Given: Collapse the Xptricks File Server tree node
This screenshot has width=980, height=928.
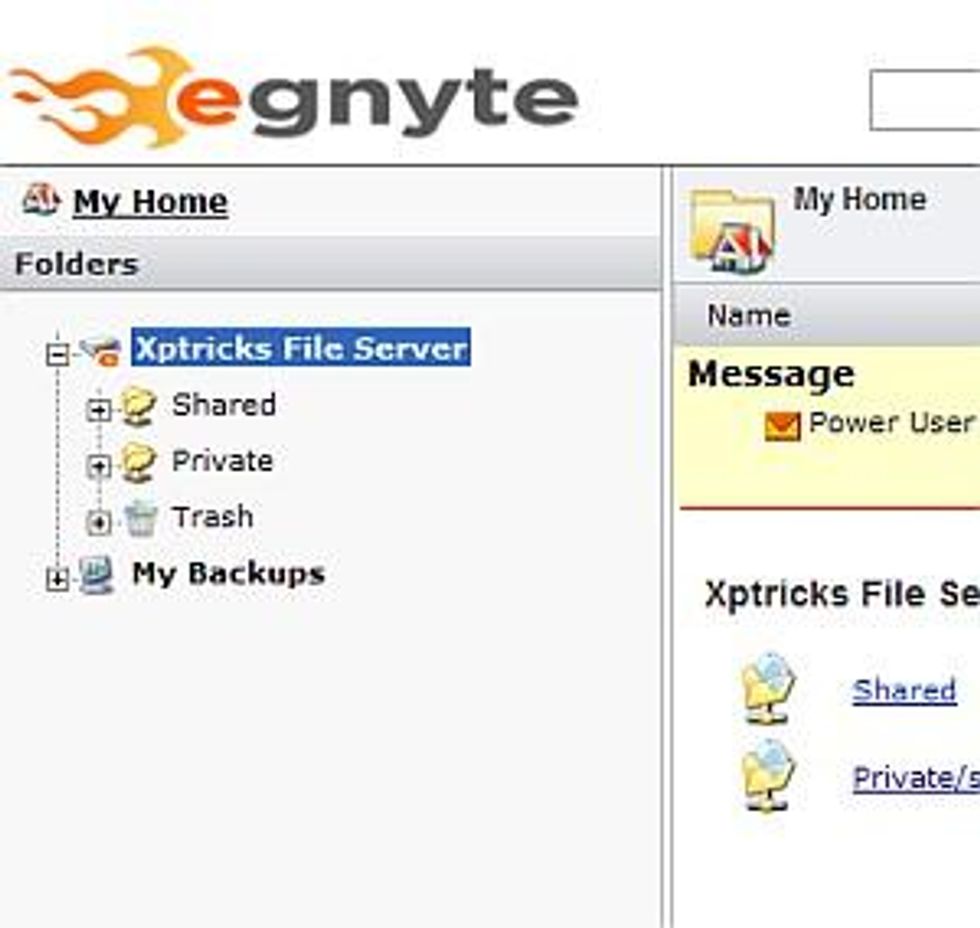Looking at the screenshot, I should click(57, 353).
